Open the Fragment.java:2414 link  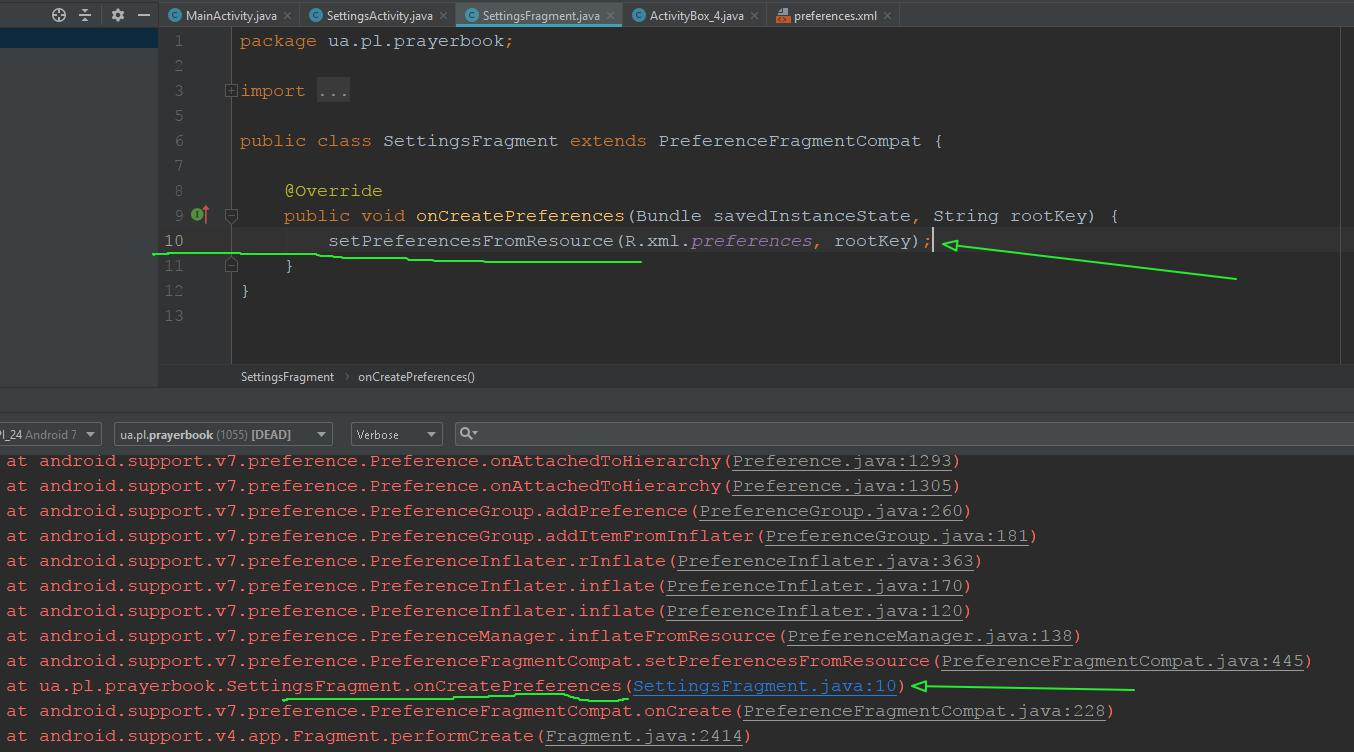click(x=644, y=736)
